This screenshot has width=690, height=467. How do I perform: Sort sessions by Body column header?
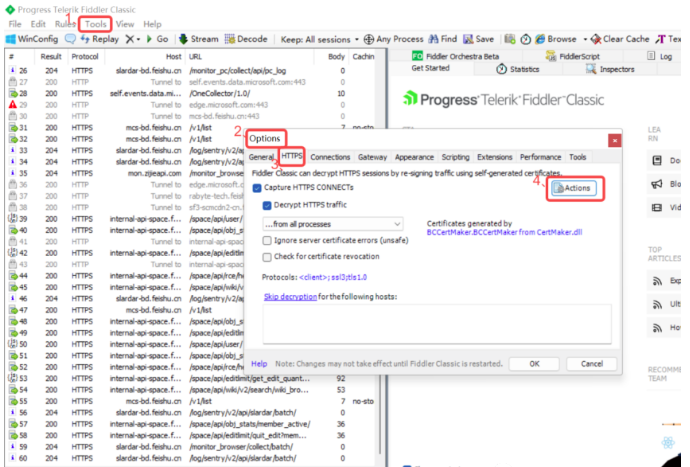tap(336, 56)
